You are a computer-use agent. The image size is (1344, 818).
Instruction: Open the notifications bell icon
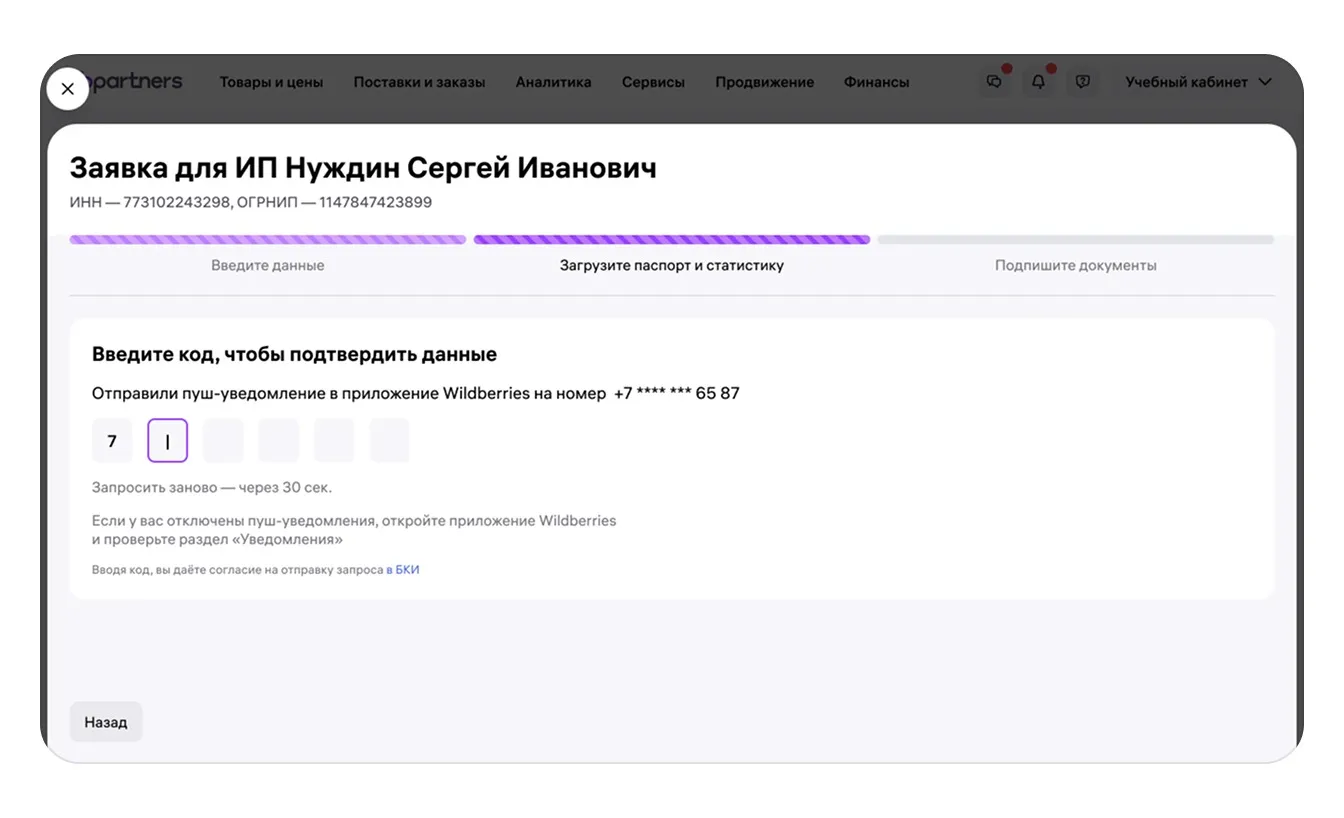(1038, 82)
